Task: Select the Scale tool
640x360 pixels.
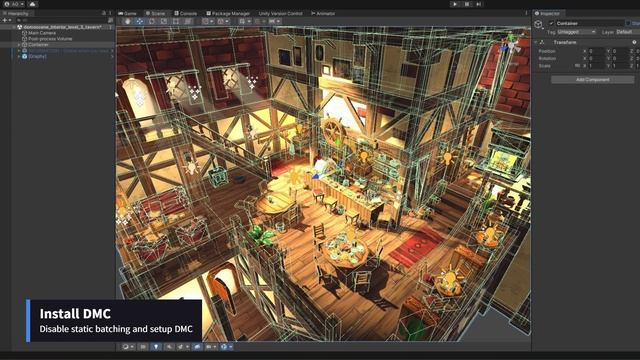Action: [x=164, y=21]
